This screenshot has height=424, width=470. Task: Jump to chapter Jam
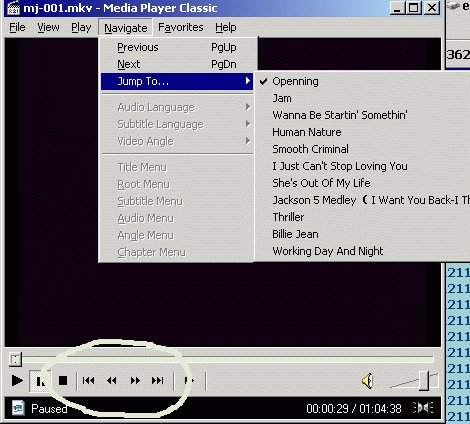click(363, 98)
